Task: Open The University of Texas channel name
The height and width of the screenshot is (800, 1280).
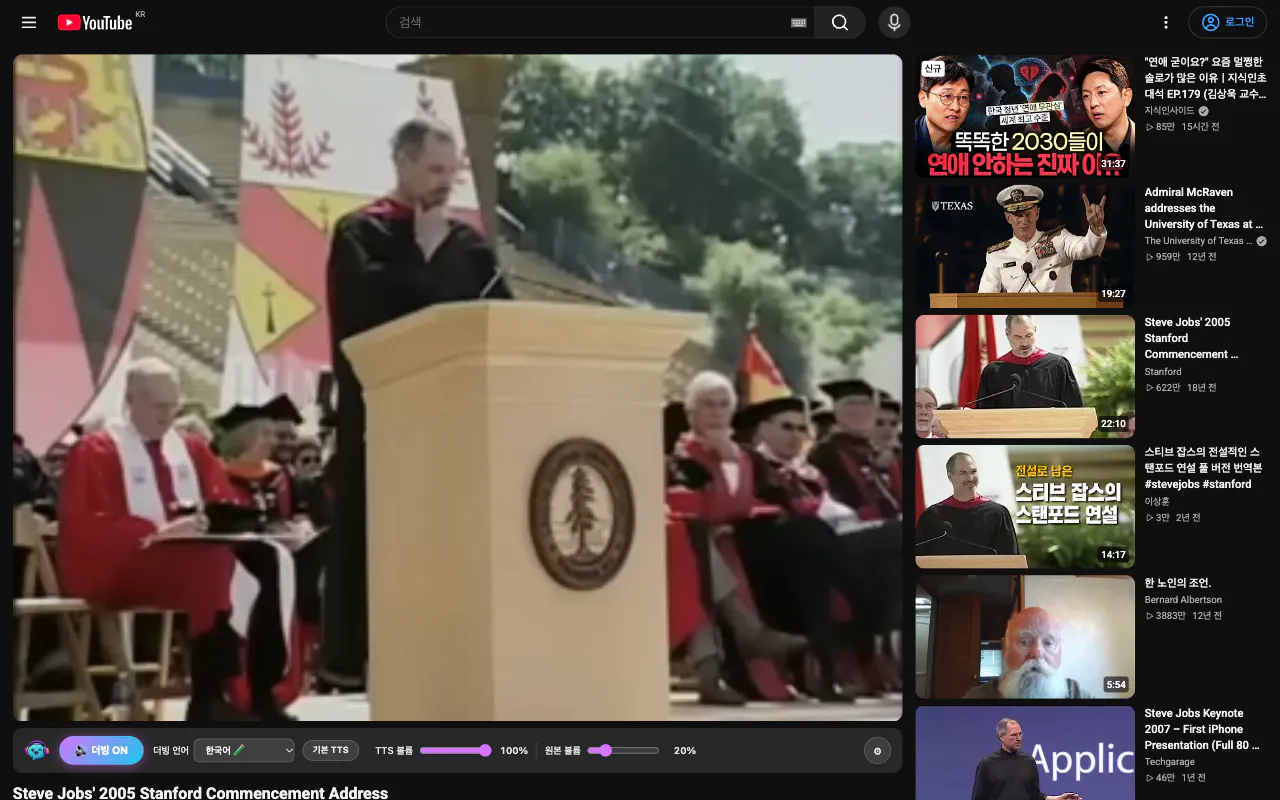Action: (1198, 241)
